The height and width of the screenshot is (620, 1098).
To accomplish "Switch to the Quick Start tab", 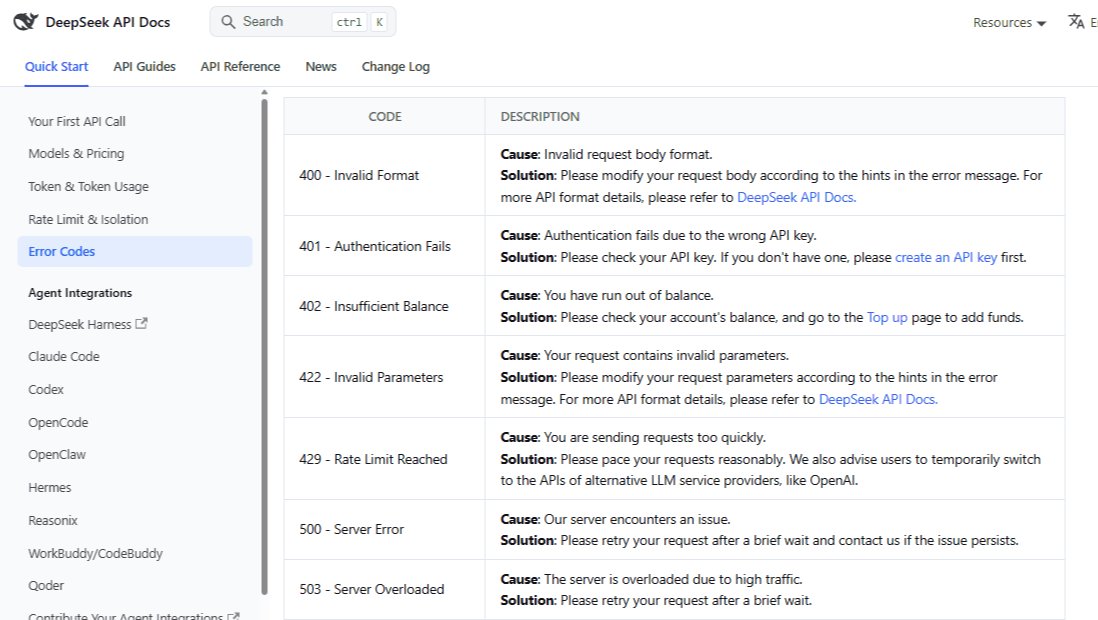I will point(57,67).
